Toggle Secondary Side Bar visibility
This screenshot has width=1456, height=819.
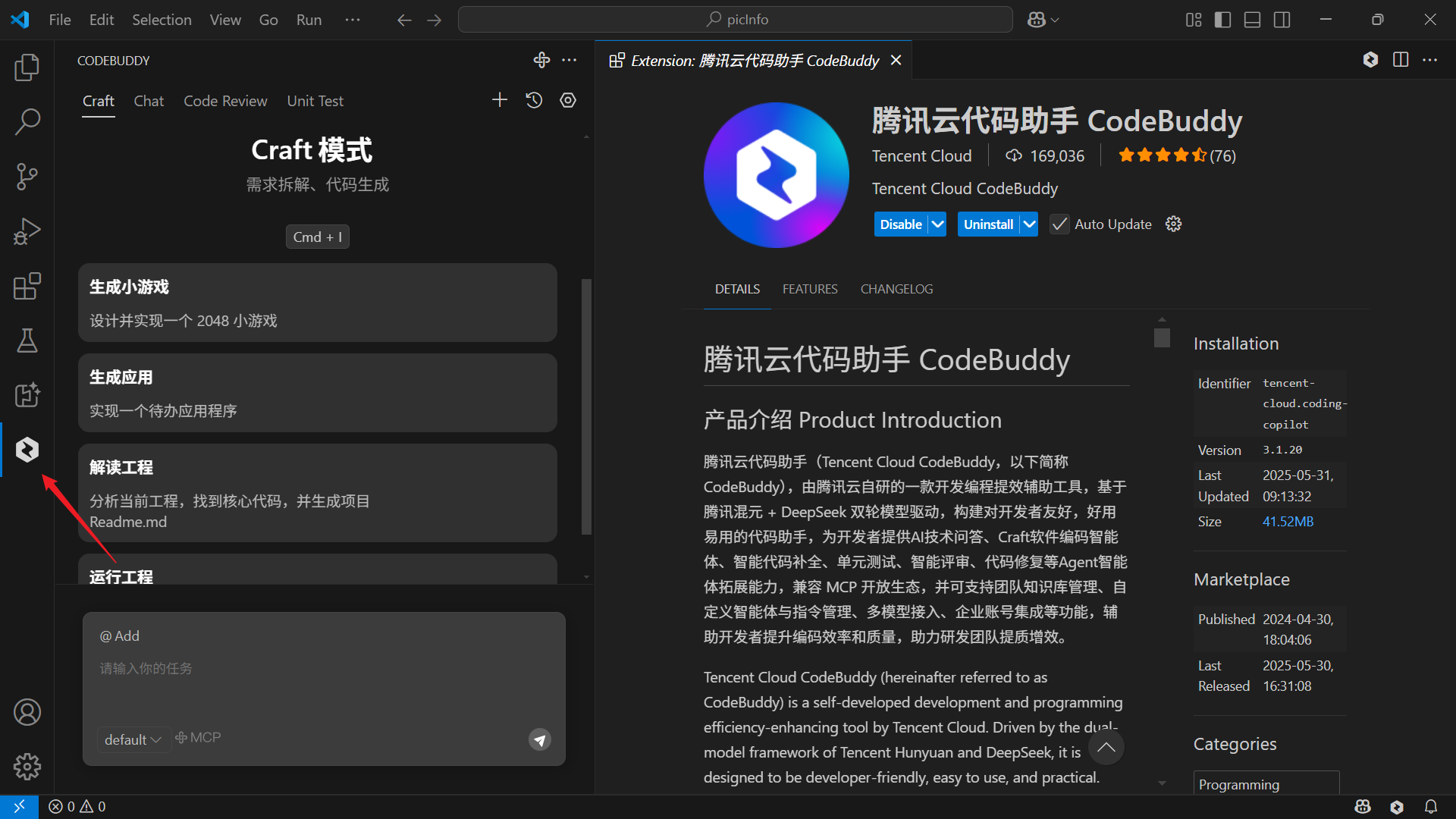click(x=1282, y=20)
